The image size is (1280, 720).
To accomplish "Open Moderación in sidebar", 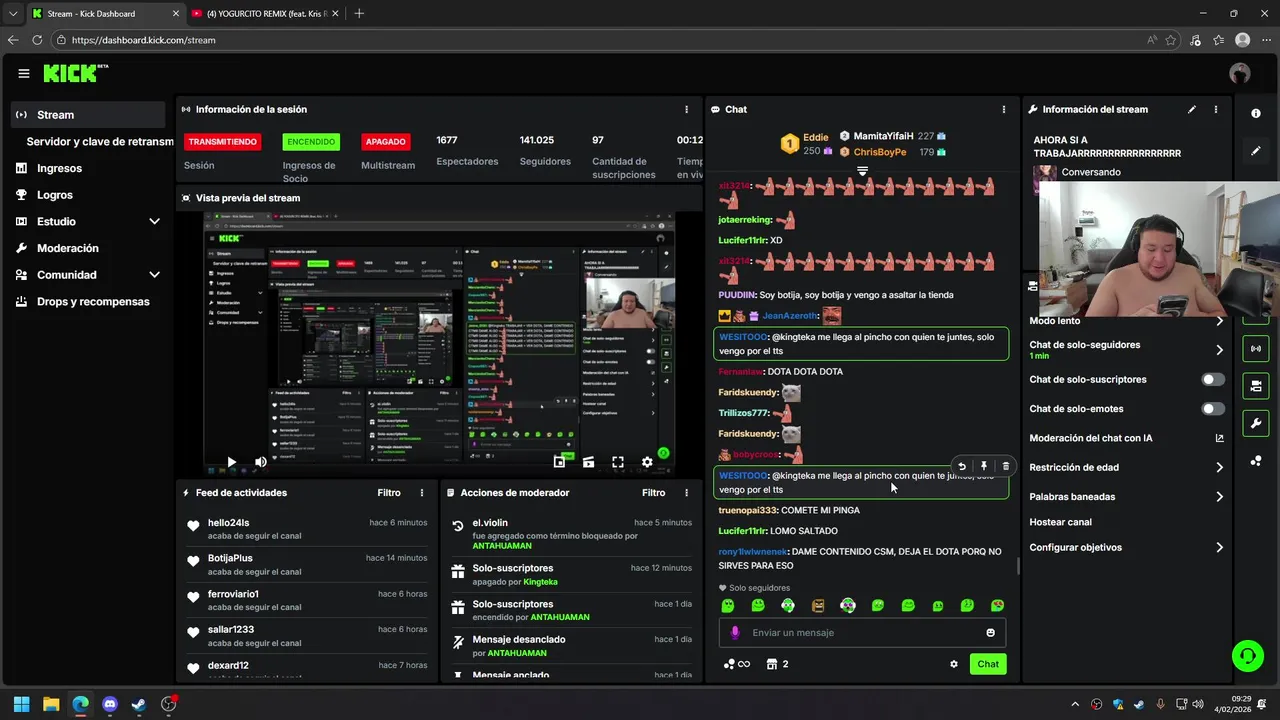I will (67, 248).
